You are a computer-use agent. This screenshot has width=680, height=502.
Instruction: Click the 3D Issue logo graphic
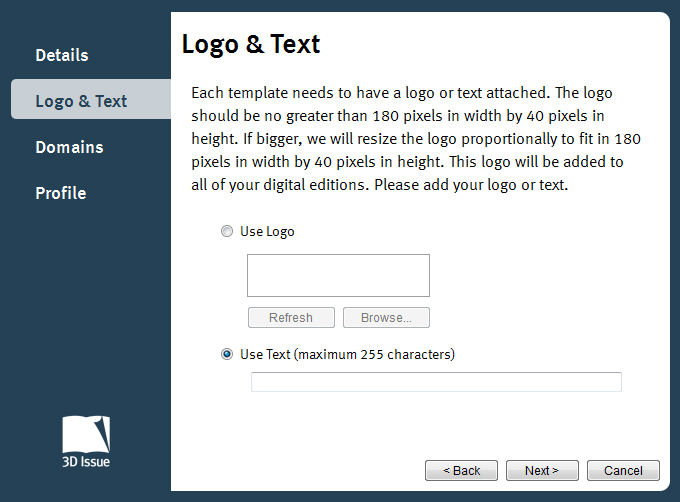point(86,434)
